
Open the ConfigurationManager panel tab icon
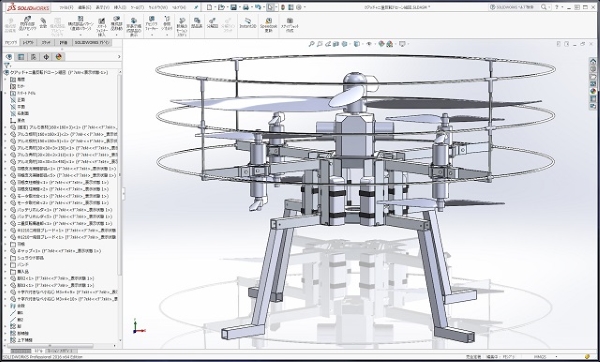pyautogui.click(x=34, y=57)
